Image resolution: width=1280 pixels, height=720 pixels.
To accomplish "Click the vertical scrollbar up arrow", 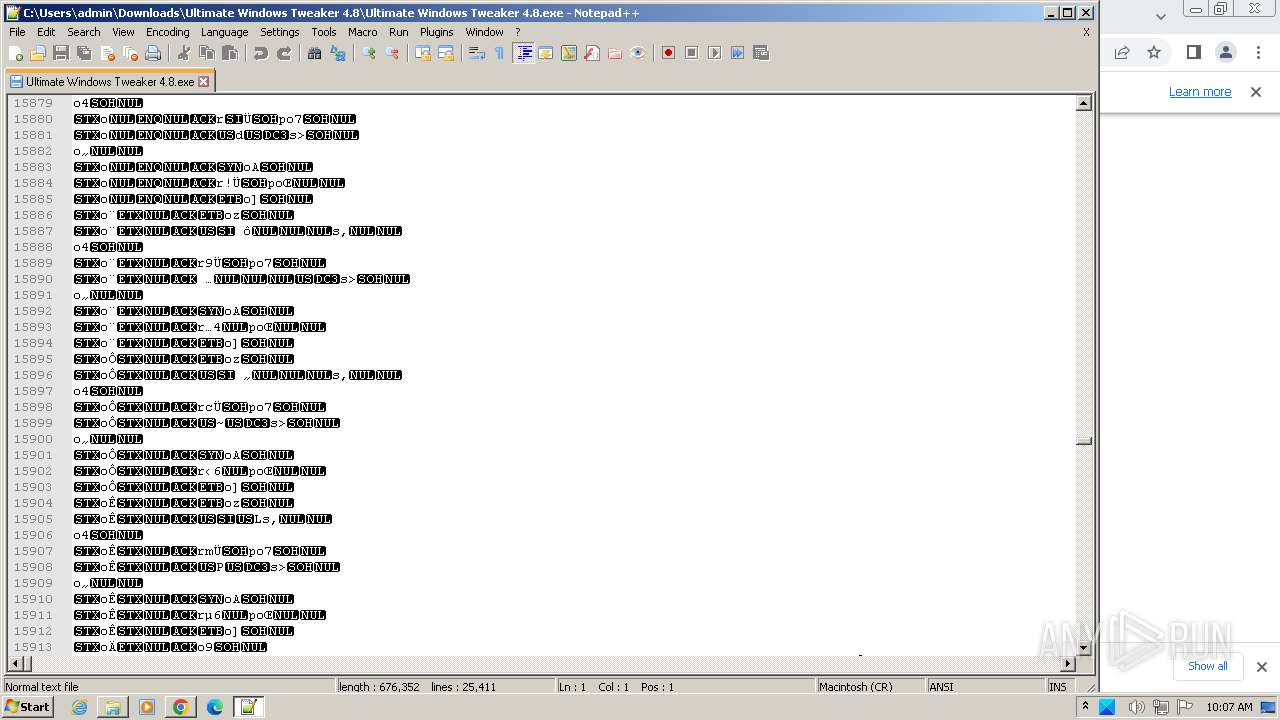I will [1084, 103].
